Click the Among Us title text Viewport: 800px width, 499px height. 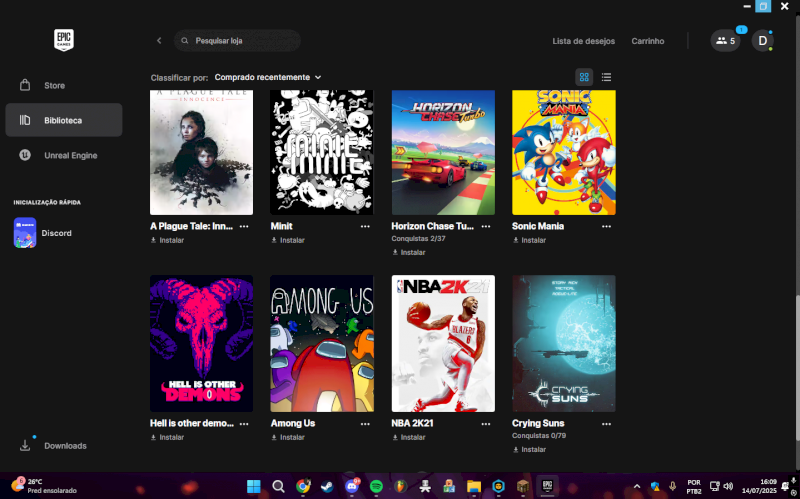[x=293, y=423]
